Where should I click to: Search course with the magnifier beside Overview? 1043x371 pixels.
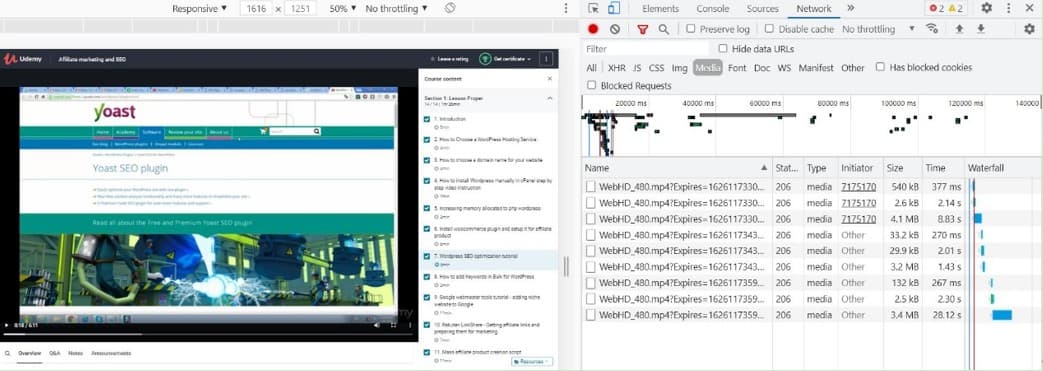[8, 353]
